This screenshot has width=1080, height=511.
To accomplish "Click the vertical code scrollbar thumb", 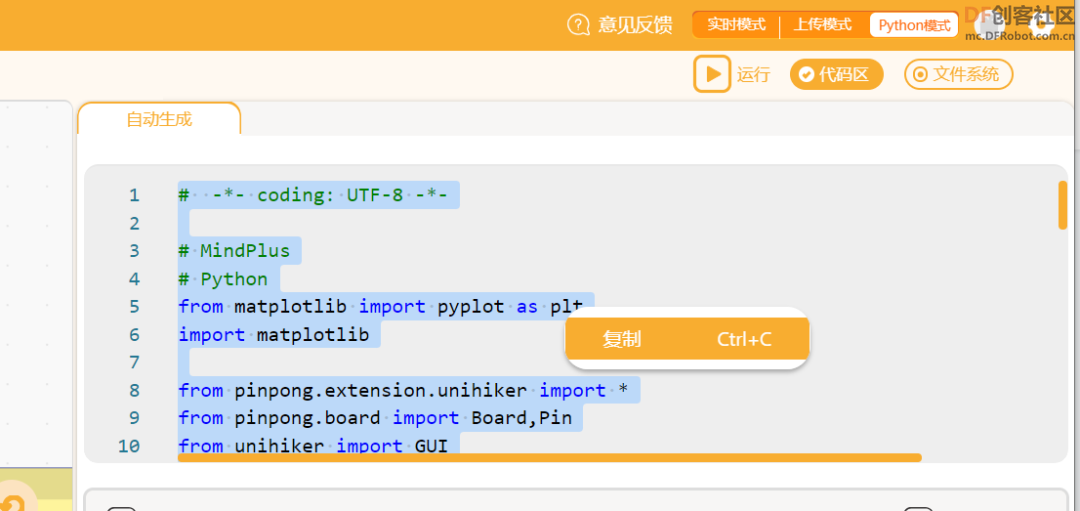I will coord(1063,205).
